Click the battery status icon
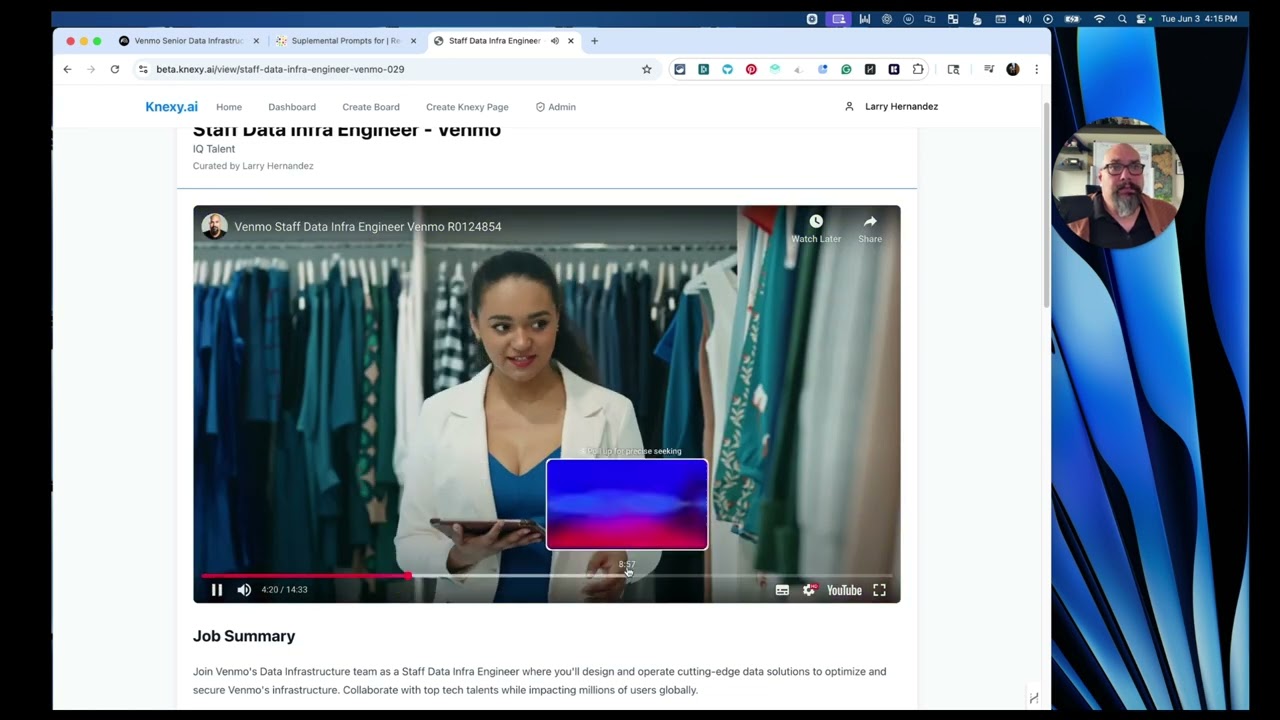The image size is (1280, 720). (1072, 19)
